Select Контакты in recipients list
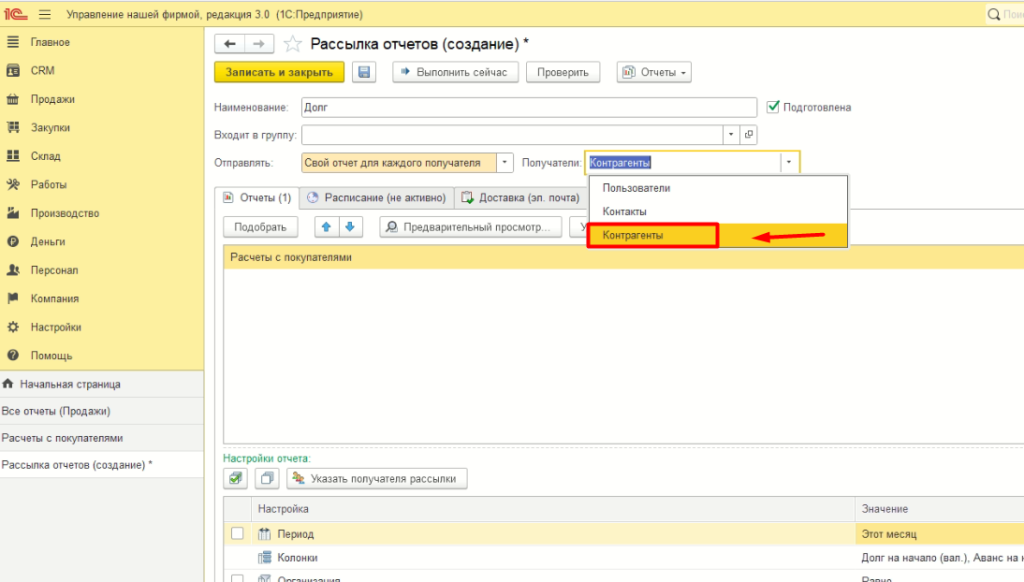This screenshot has width=1024, height=582. (x=718, y=212)
